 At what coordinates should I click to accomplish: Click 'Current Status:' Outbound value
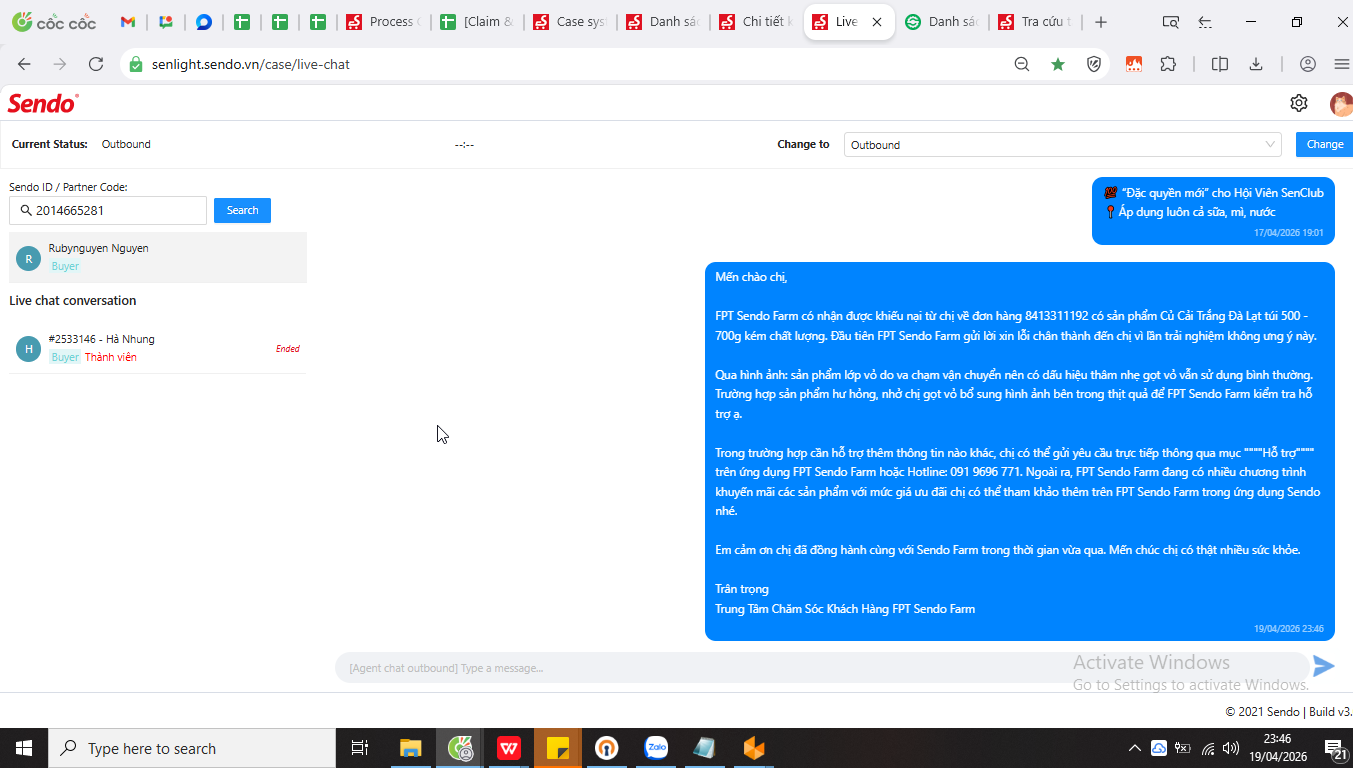[x=126, y=144]
